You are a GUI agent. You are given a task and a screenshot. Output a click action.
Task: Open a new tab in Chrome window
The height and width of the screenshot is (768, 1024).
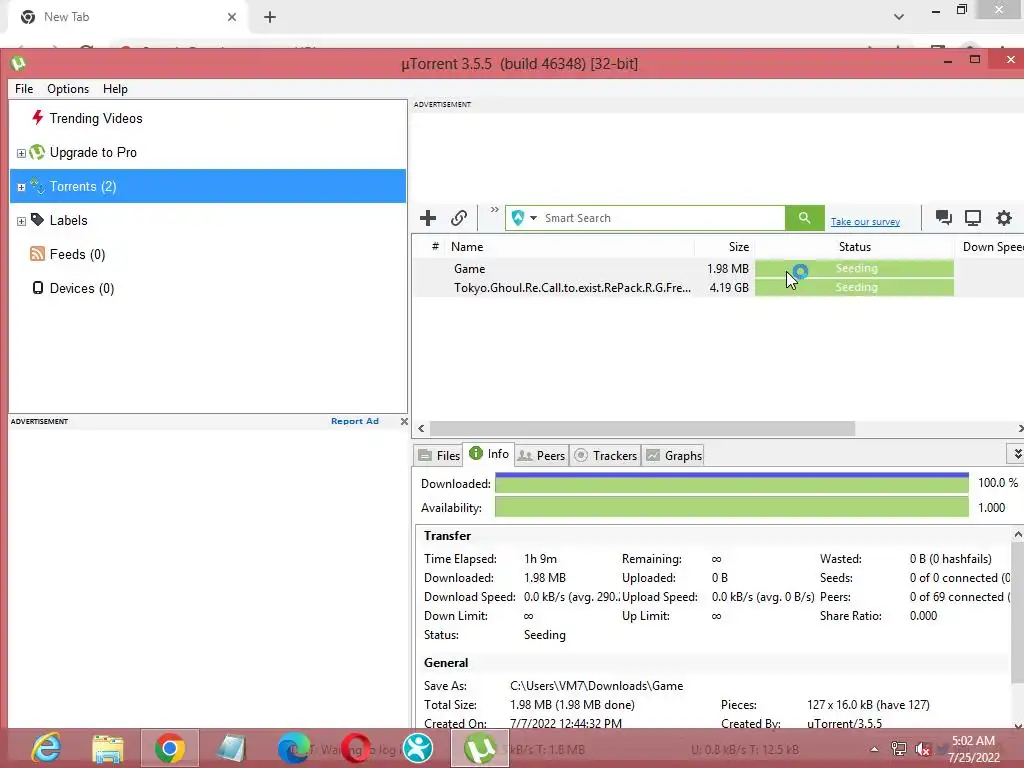click(270, 17)
